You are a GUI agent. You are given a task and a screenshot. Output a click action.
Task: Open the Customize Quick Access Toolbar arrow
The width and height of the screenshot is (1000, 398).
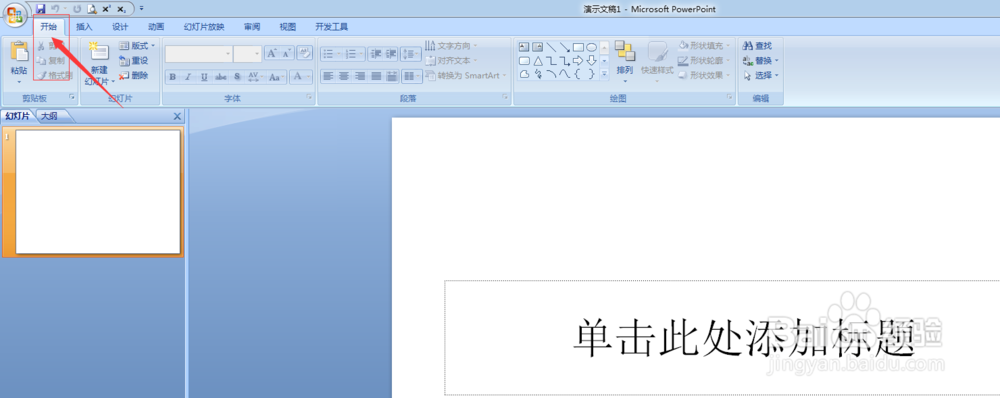[141, 8]
